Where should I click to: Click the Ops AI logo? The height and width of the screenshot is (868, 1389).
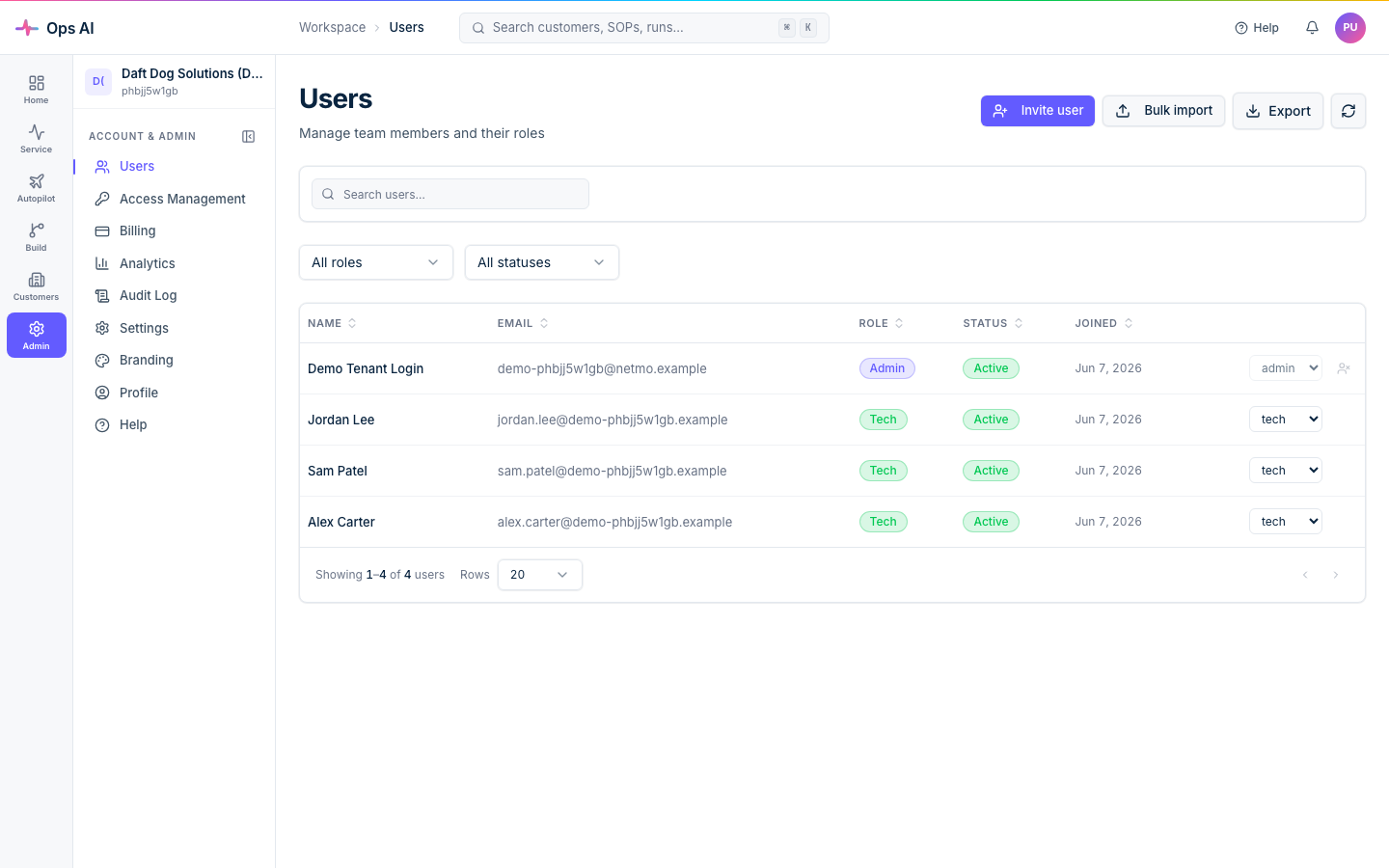pyautogui.click(x=55, y=28)
